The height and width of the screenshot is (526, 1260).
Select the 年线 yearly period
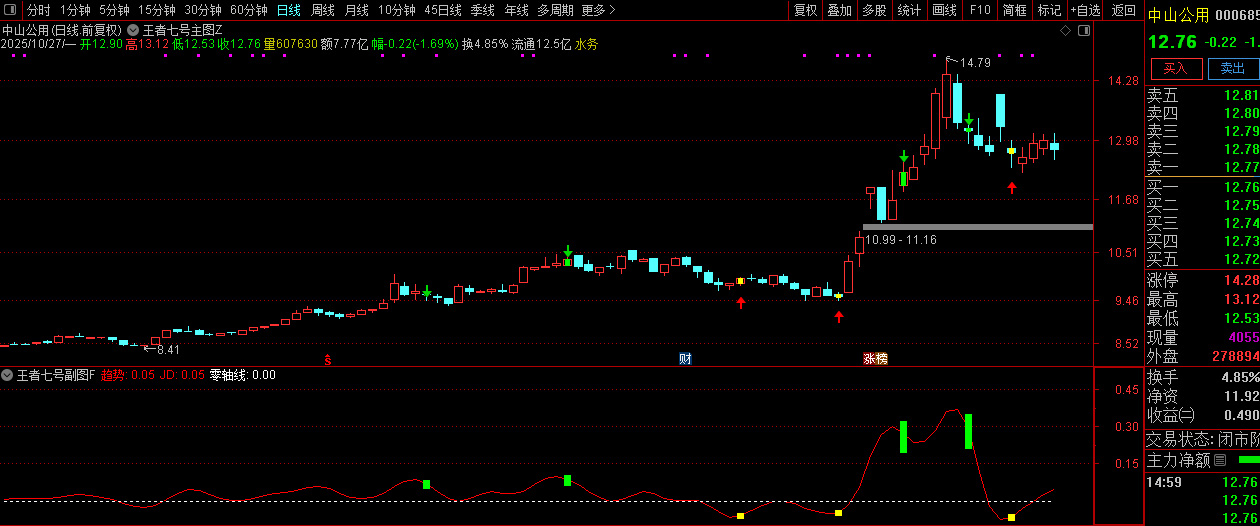[516, 10]
